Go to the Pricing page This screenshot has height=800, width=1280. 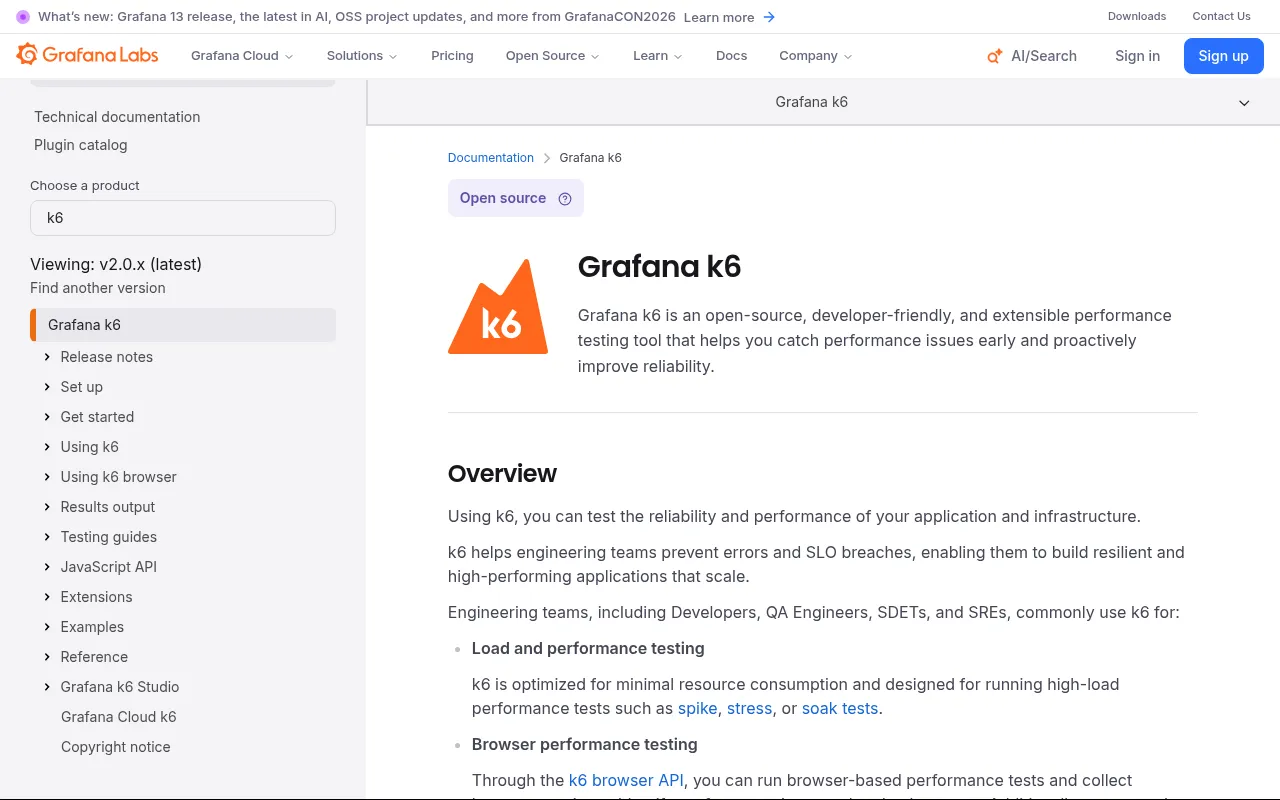click(x=452, y=56)
